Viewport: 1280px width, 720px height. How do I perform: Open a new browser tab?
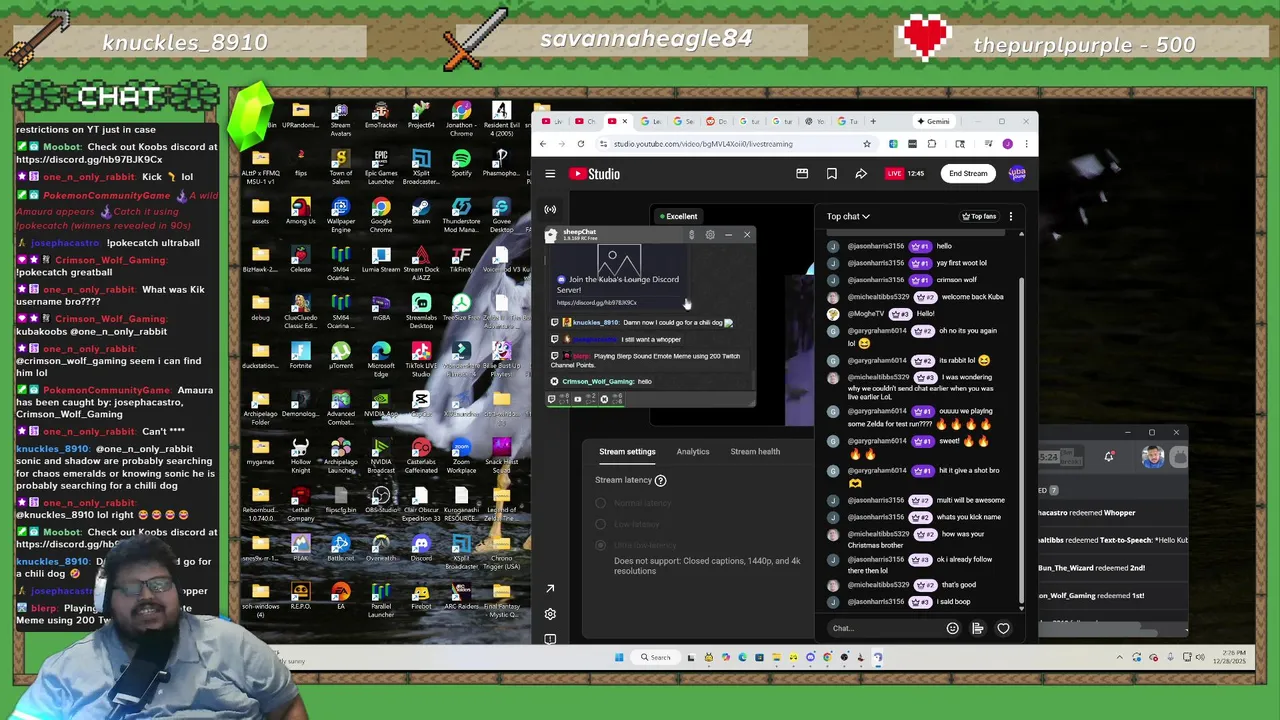873,122
